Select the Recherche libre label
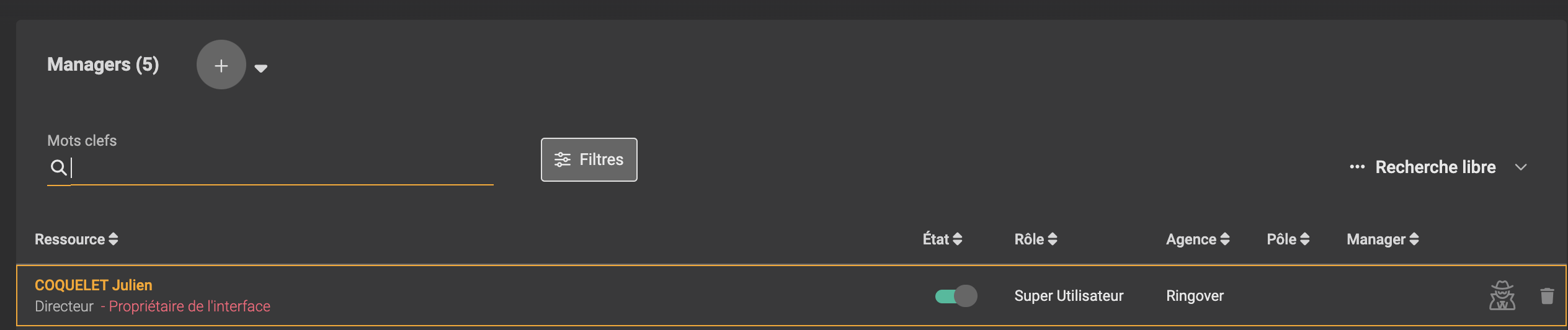The width and height of the screenshot is (1568, 330). [1435, 167]
